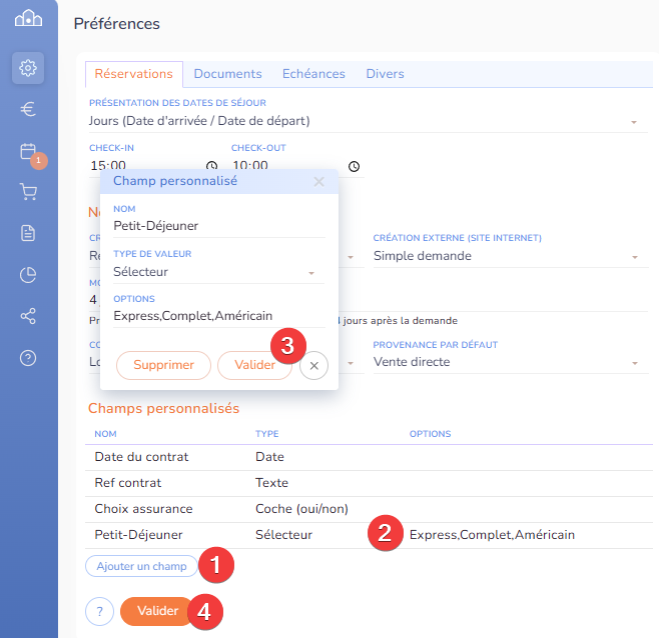The height and width of the screenshot is (638, 659).
Task: Switch to the Echéances tab
Action: point(313,74)
